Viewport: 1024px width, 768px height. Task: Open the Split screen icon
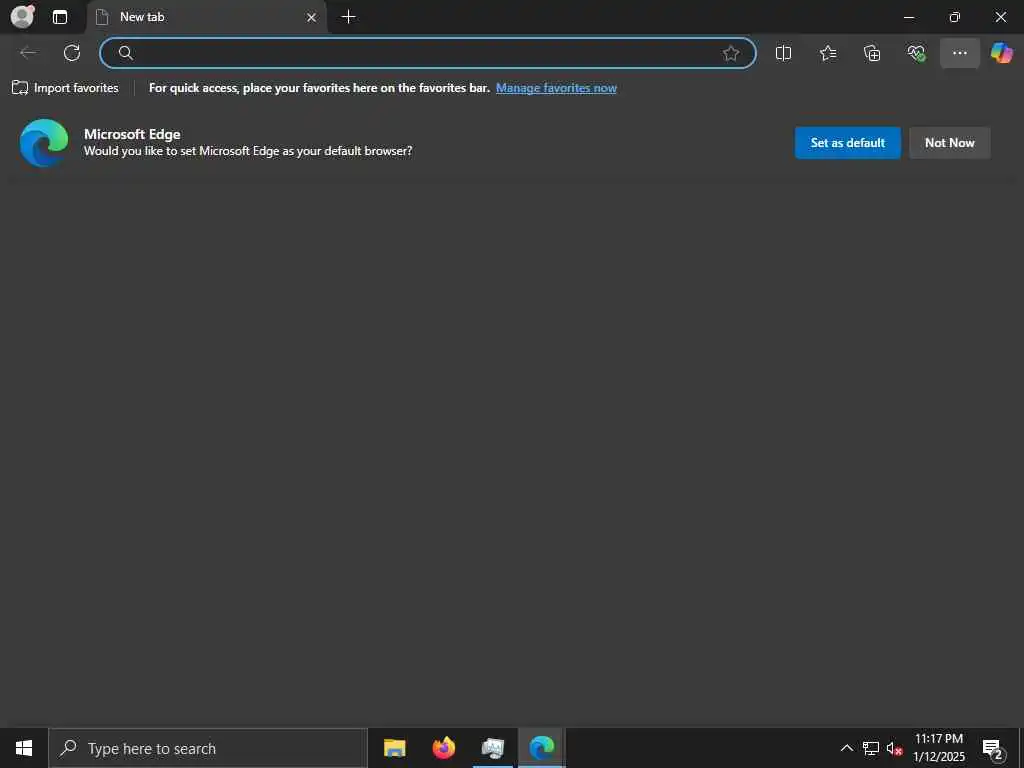click(x=783, y=53)
